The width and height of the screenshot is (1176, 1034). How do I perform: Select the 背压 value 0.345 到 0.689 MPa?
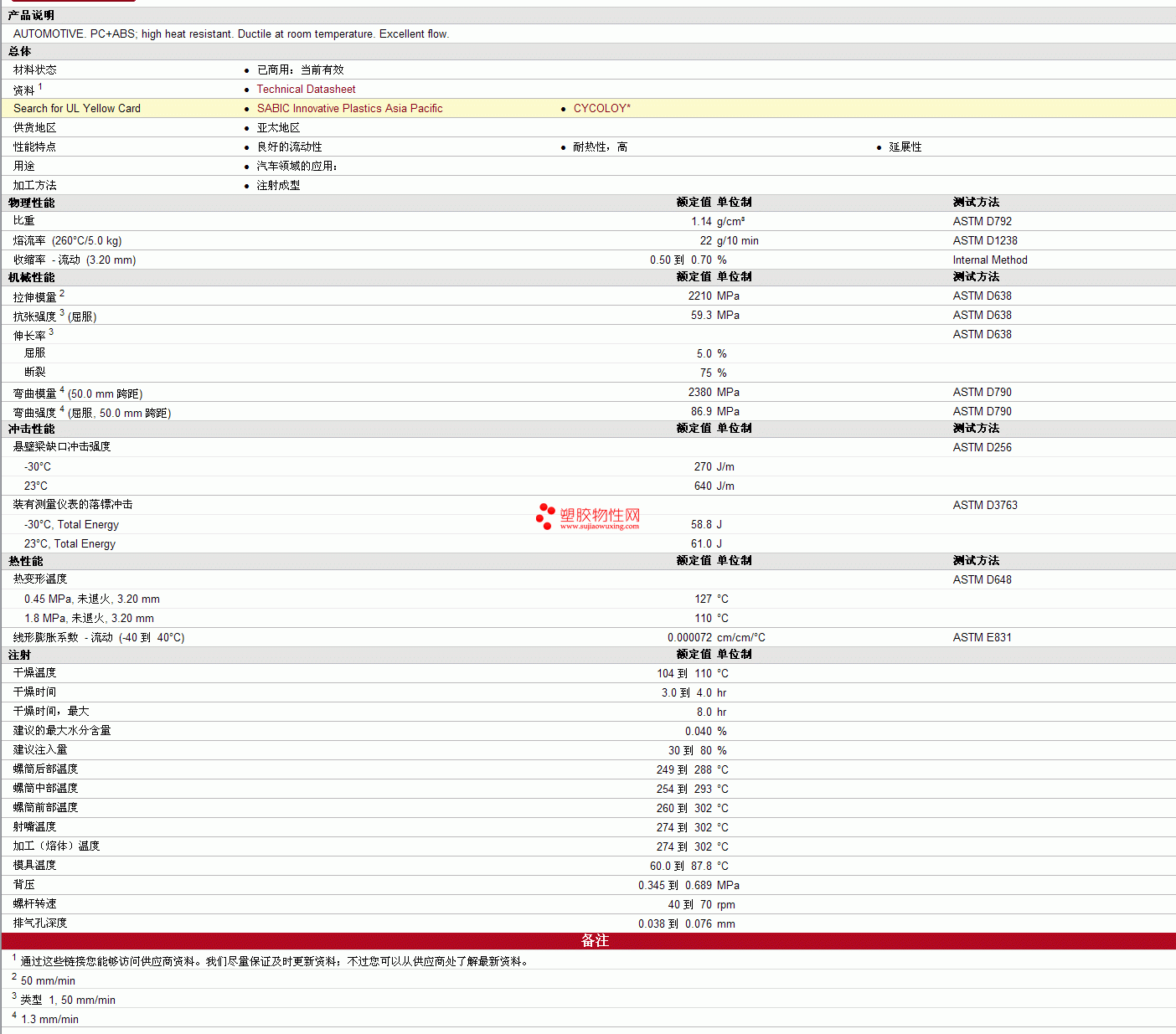(689, 885)
